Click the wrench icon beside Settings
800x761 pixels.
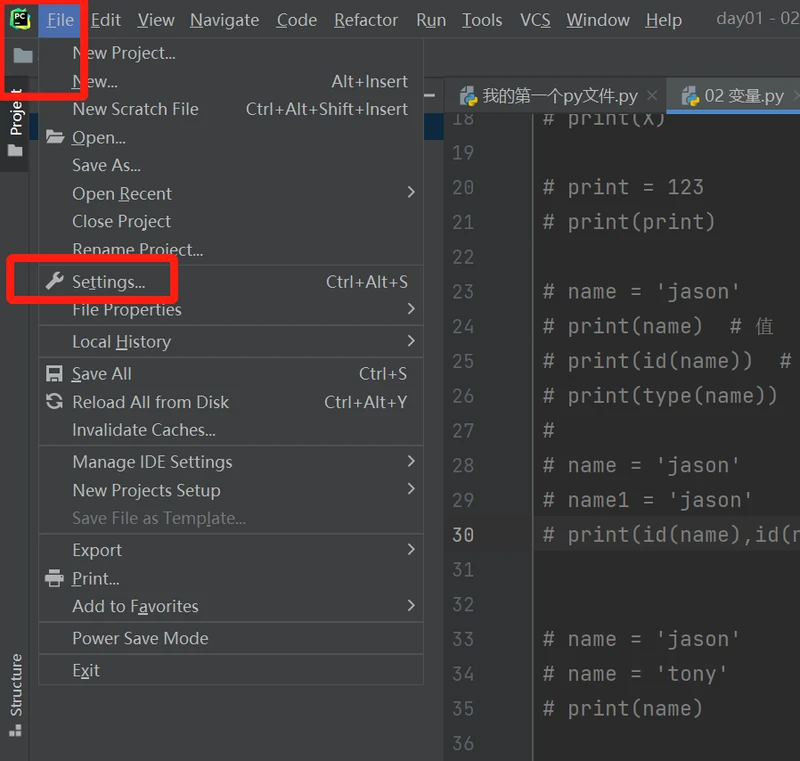[x=54, y=282]
